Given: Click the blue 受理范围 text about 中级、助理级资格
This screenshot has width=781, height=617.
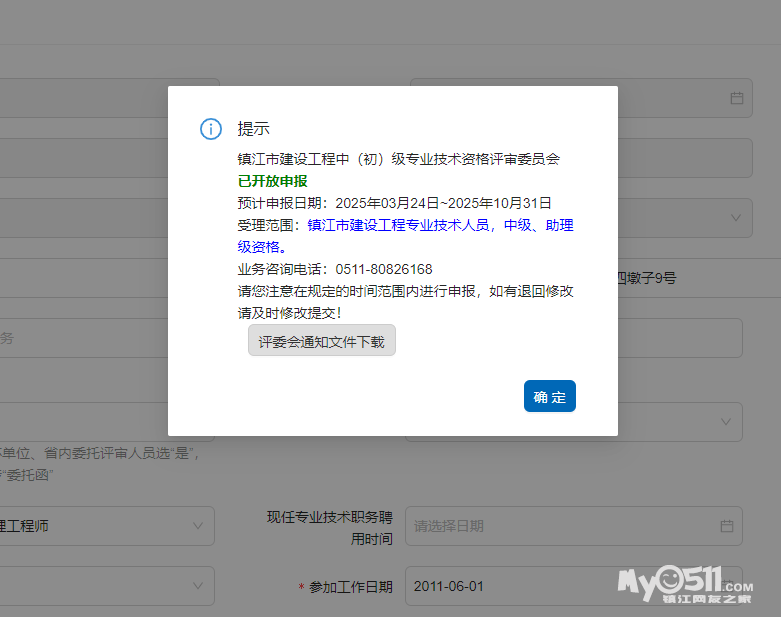Looking at the screenshot, I should tap(440, 236).
